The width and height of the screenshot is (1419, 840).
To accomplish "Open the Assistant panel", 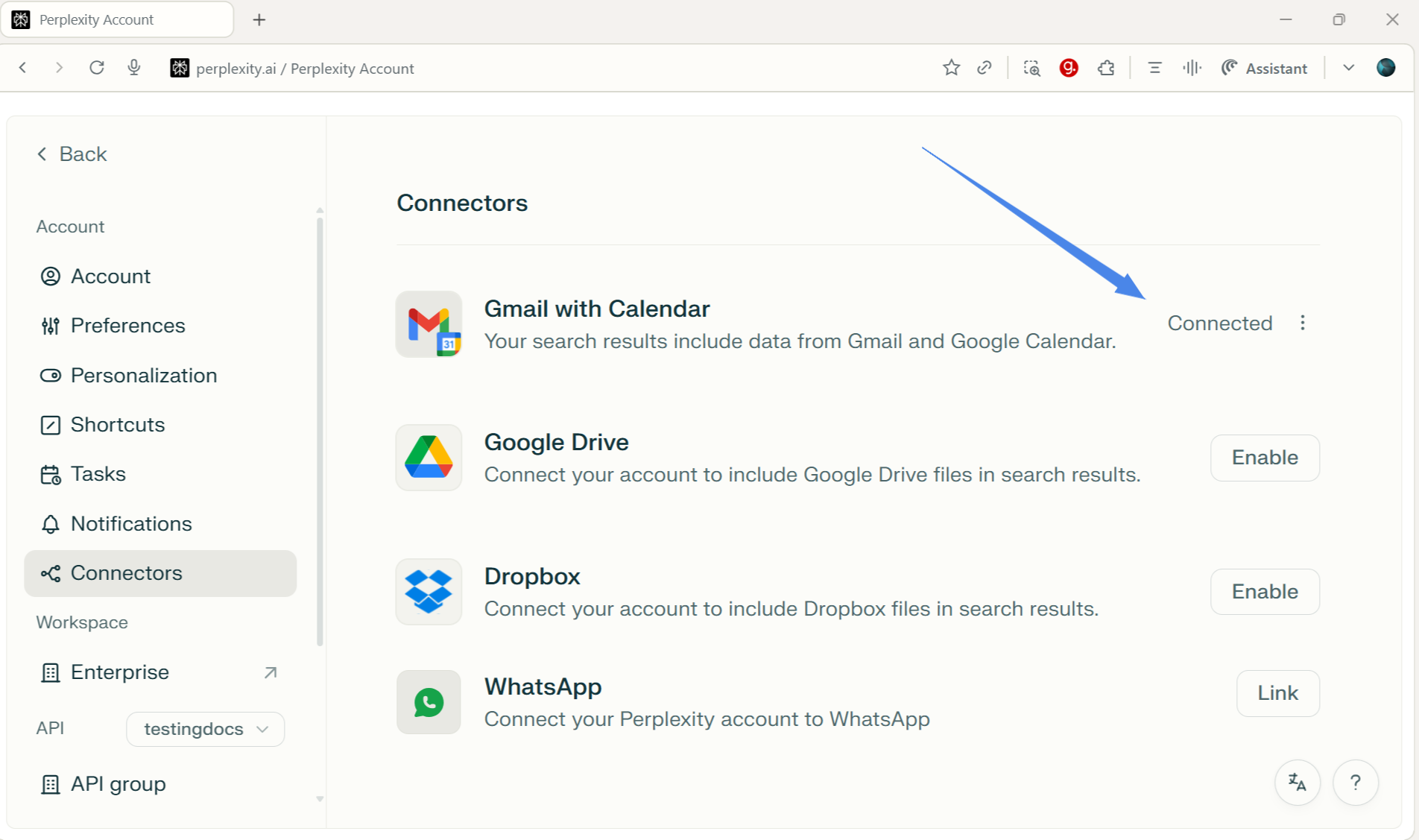I will [x=1264, y=68].
